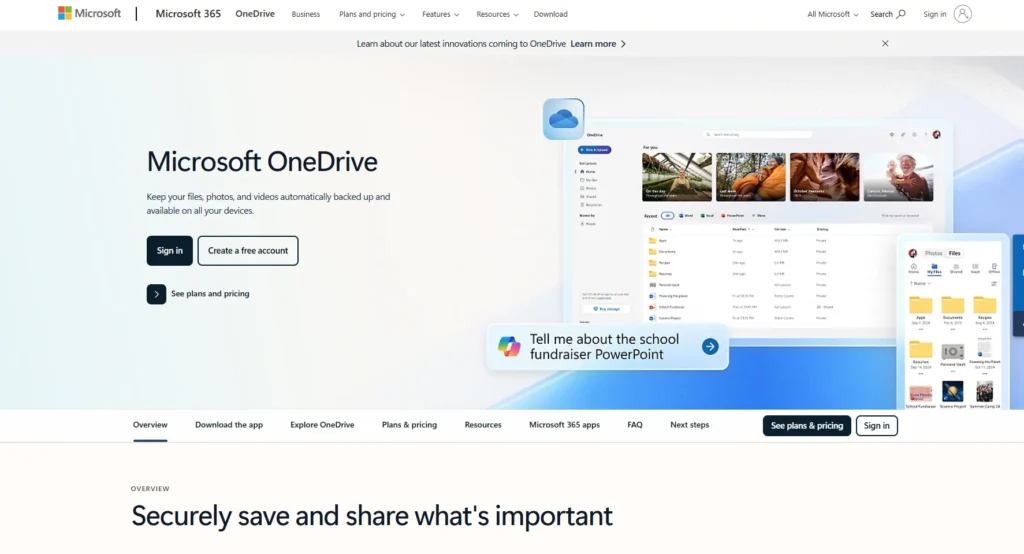This screenshot has width=1024, height=554.
Task: Click the Copilot logo icon
Action: coord(510,347)
